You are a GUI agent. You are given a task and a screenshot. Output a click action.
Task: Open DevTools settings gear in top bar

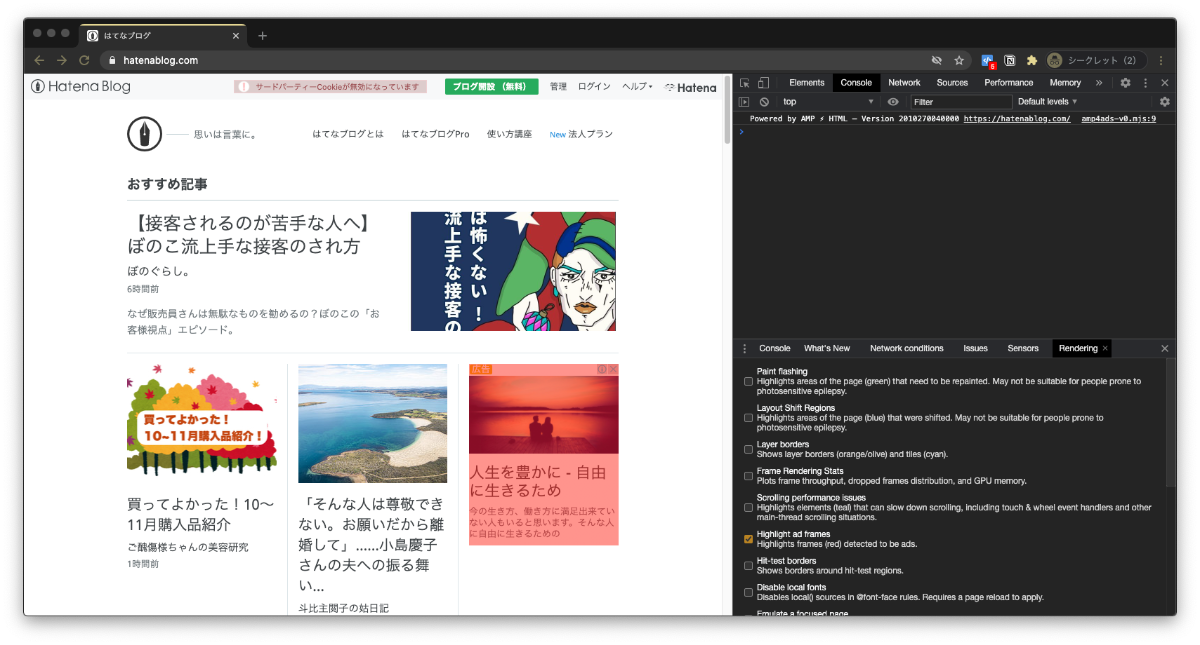click(x=1125, y=83)
